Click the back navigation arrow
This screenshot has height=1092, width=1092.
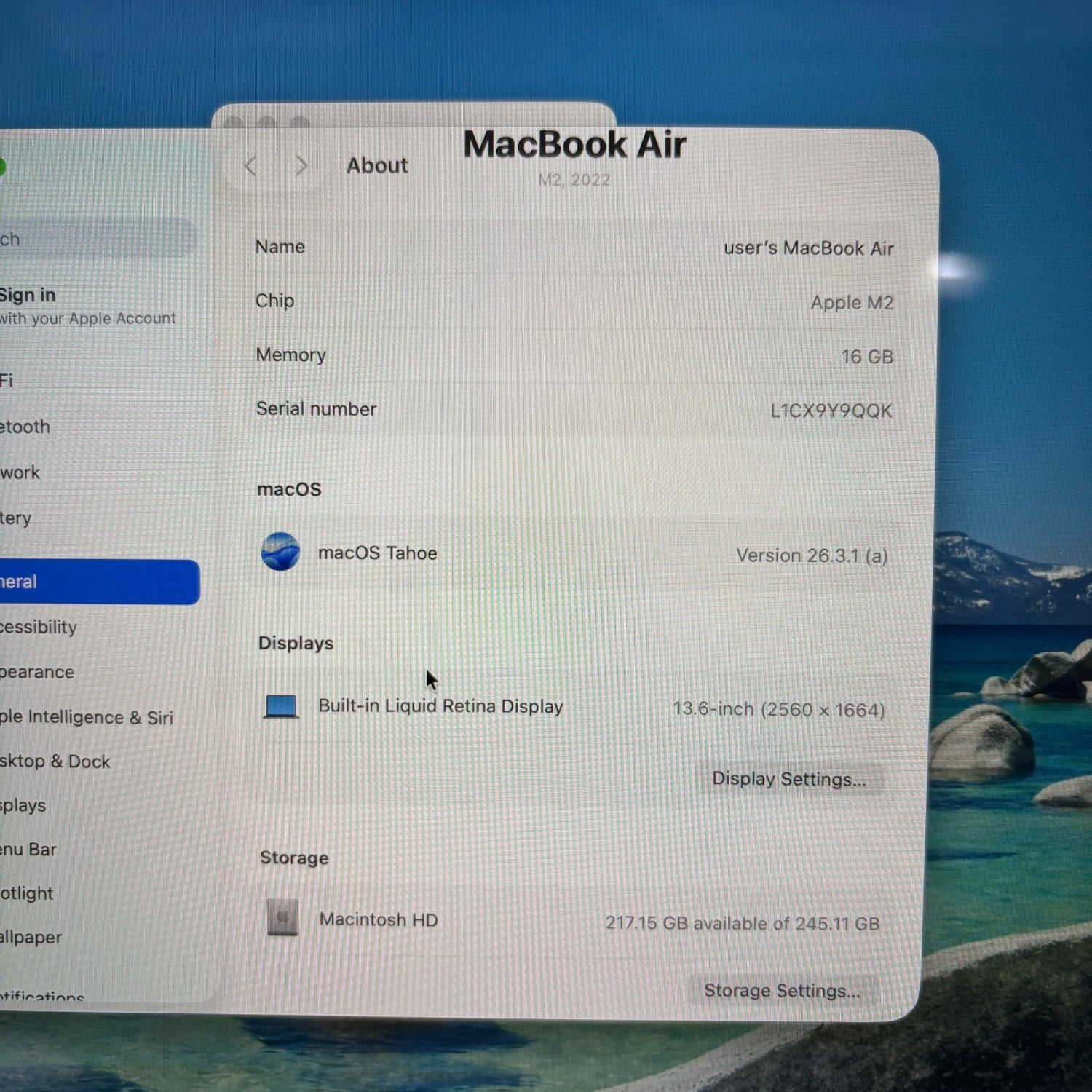[x=251, y=167]
